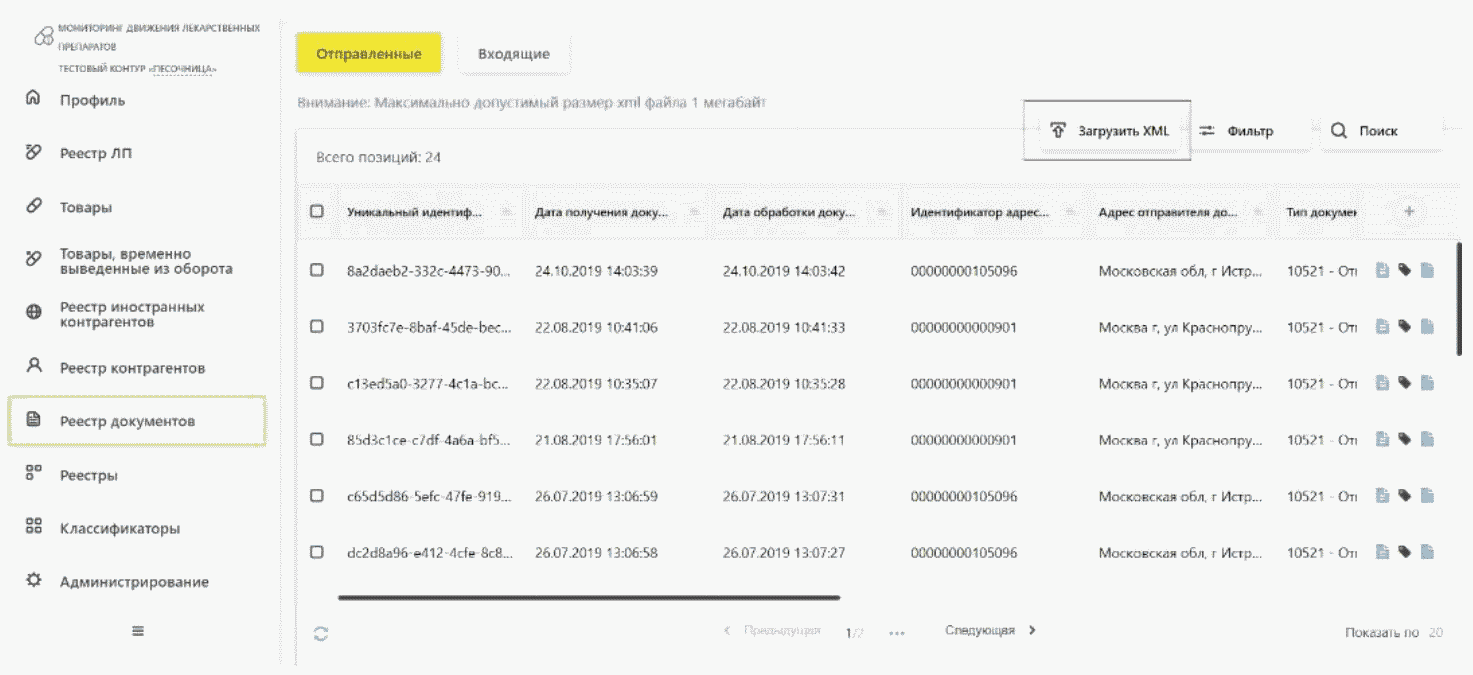Open Классификаторы in sidebar
The height and width of the screenshot is (675, 1473).
click(x=120, y=528)
